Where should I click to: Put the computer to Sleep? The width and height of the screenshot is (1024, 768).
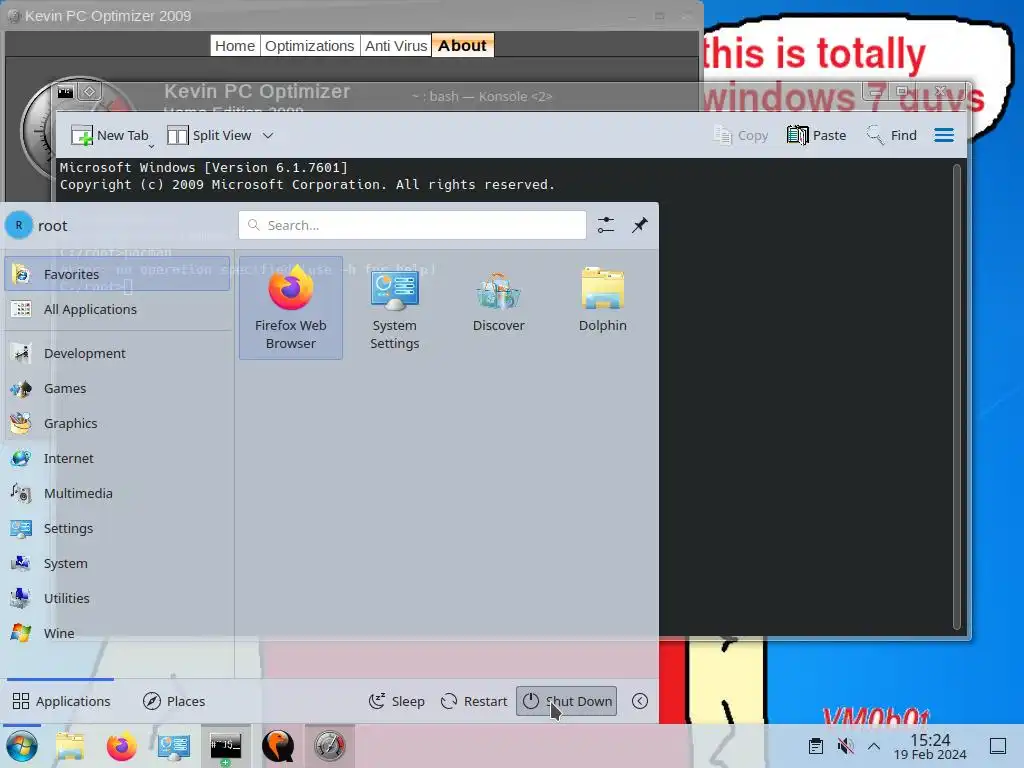(396, 701)
